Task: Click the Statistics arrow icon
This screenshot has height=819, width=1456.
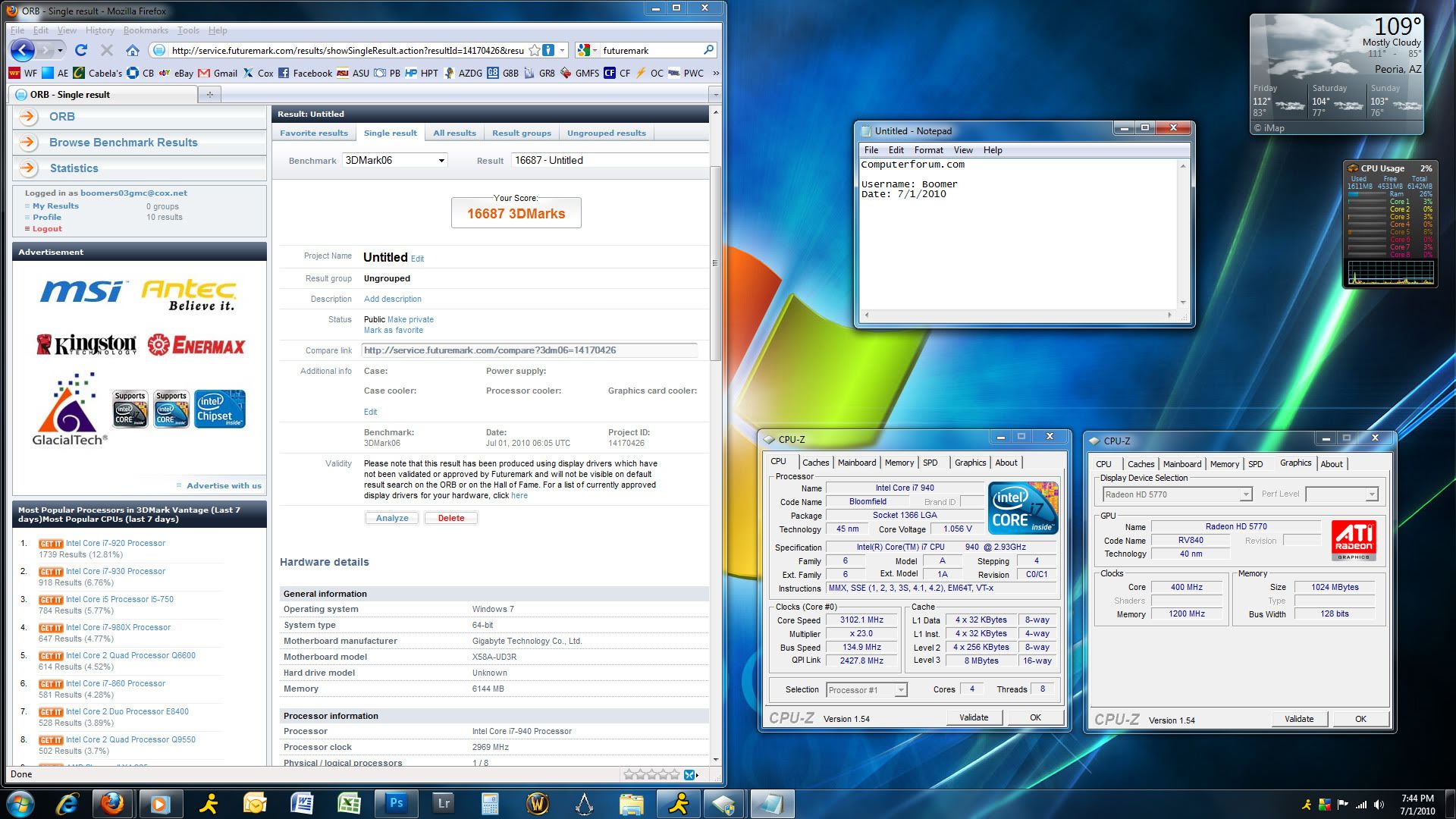Action: click(x=28, y=168)
